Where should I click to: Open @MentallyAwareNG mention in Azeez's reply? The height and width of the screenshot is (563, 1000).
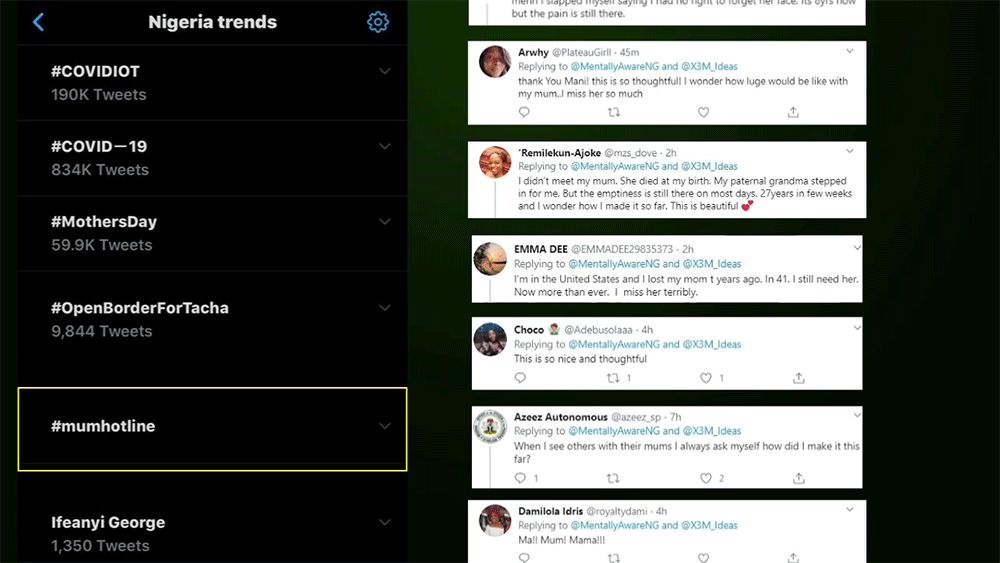click(x=614, y=431)
